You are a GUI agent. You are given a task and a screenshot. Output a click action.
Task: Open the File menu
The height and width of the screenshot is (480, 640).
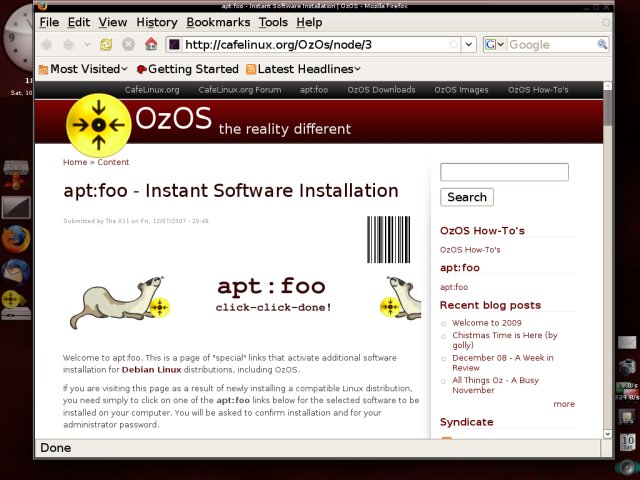coord(49,22)
